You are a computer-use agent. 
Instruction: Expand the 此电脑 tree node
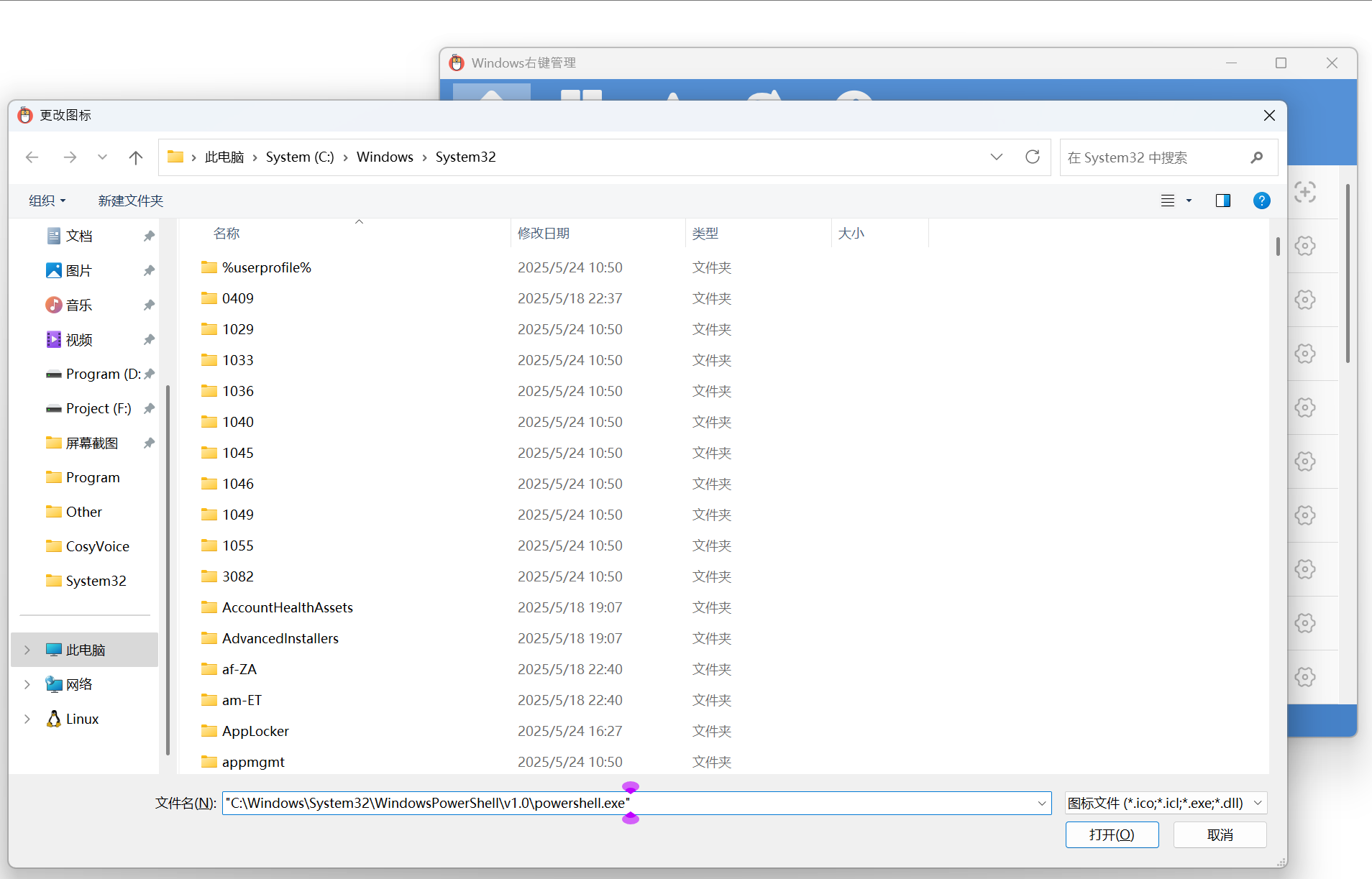[27, 650]
